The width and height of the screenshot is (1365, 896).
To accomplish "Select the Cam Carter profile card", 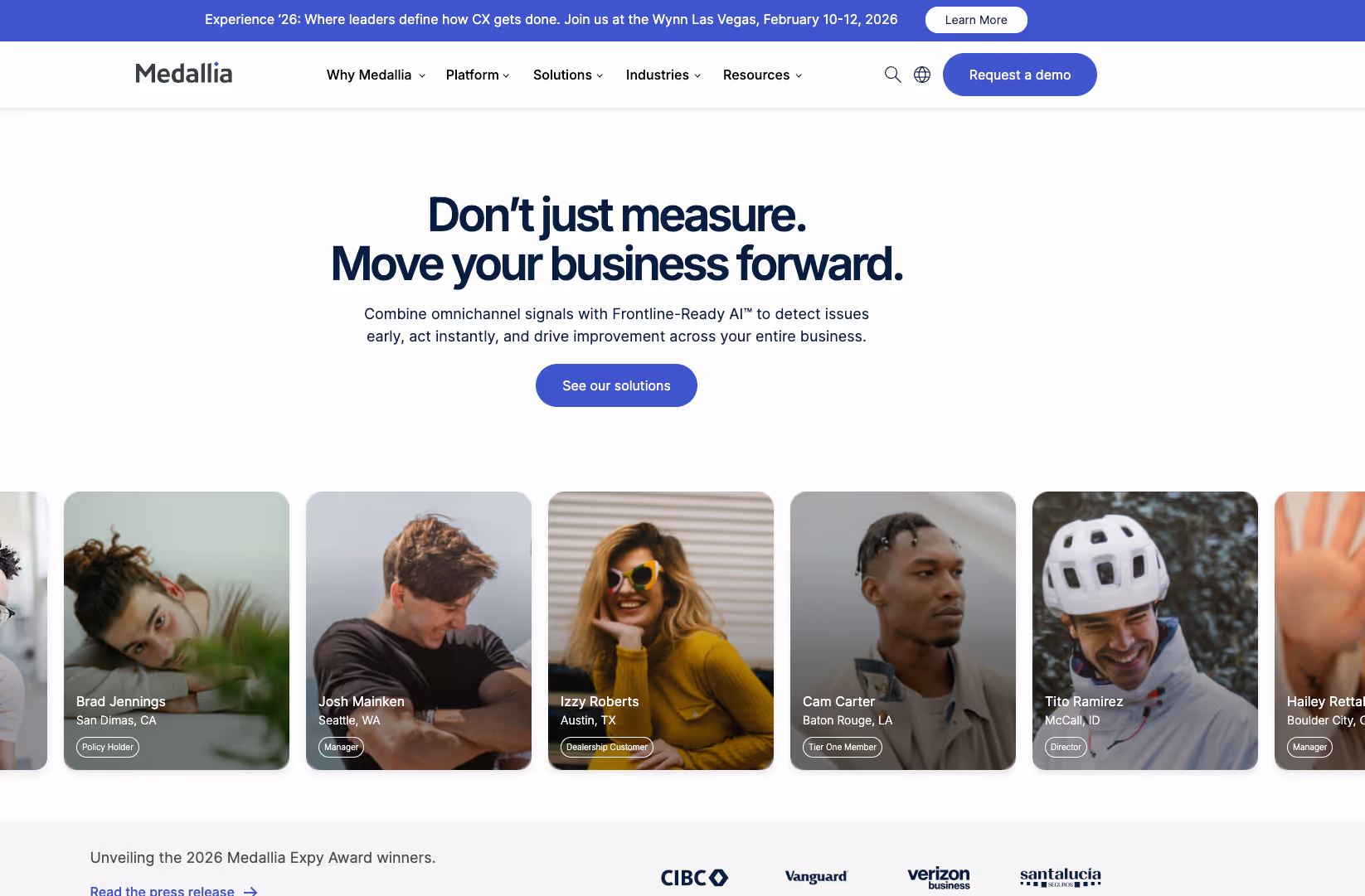I will [x=903, y=631].
